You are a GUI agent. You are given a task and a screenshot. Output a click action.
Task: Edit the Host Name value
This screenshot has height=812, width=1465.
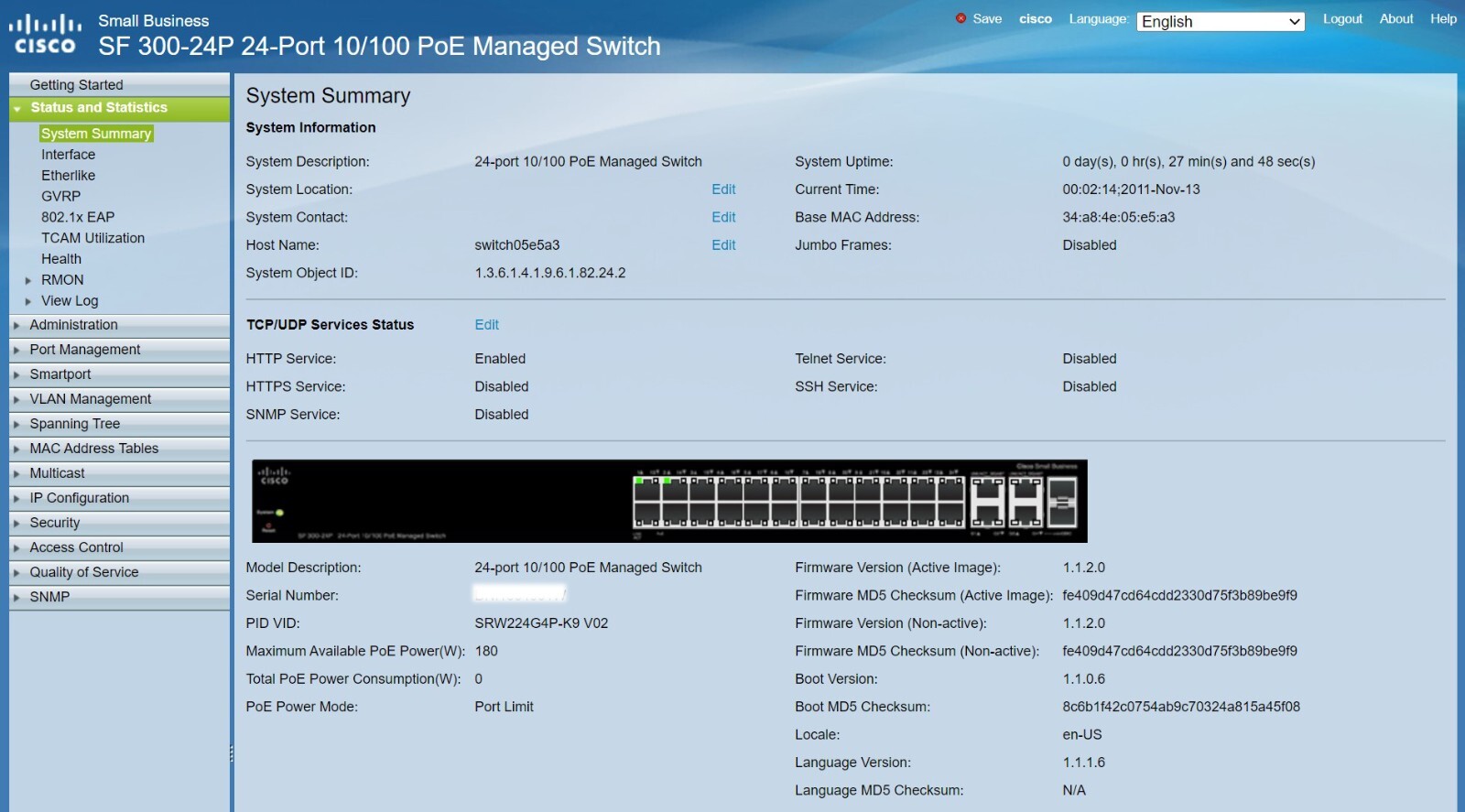click(x=723, y=245)
